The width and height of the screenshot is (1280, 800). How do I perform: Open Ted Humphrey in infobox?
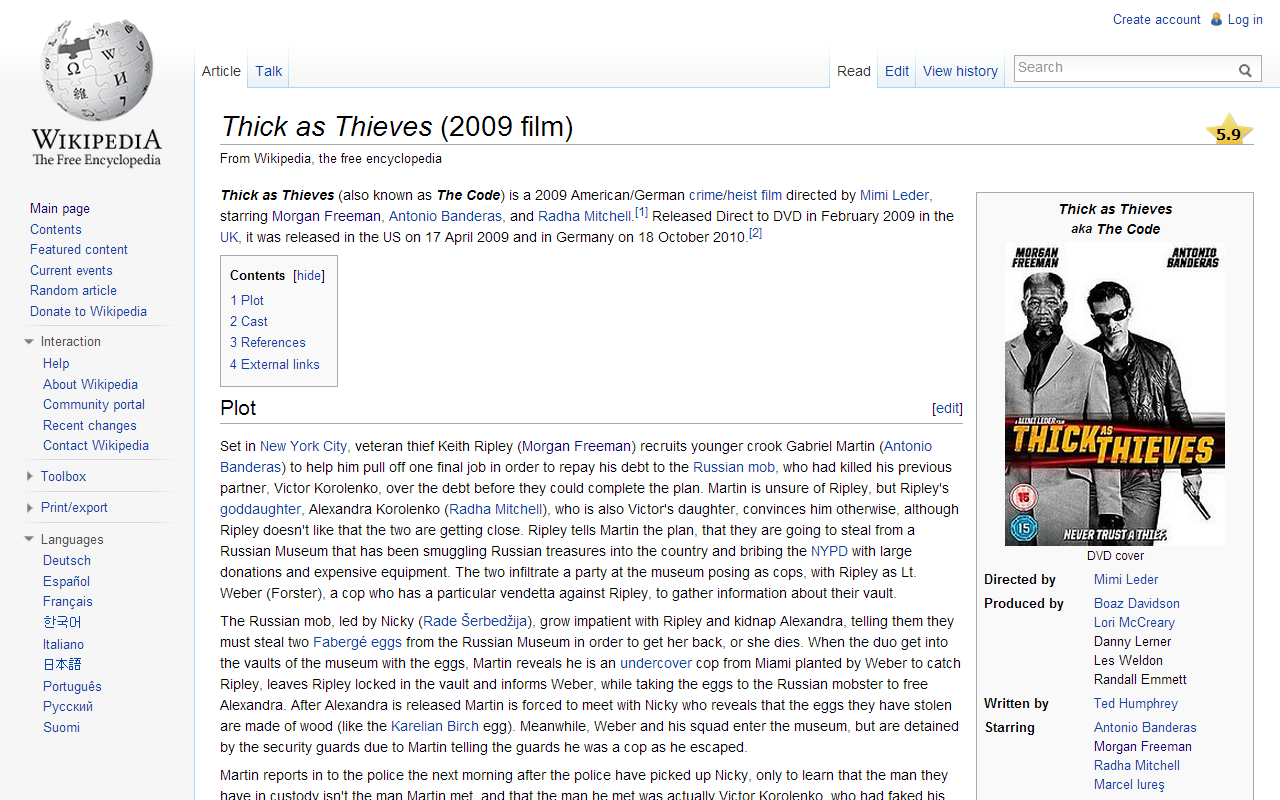[x=1136, y=704]
